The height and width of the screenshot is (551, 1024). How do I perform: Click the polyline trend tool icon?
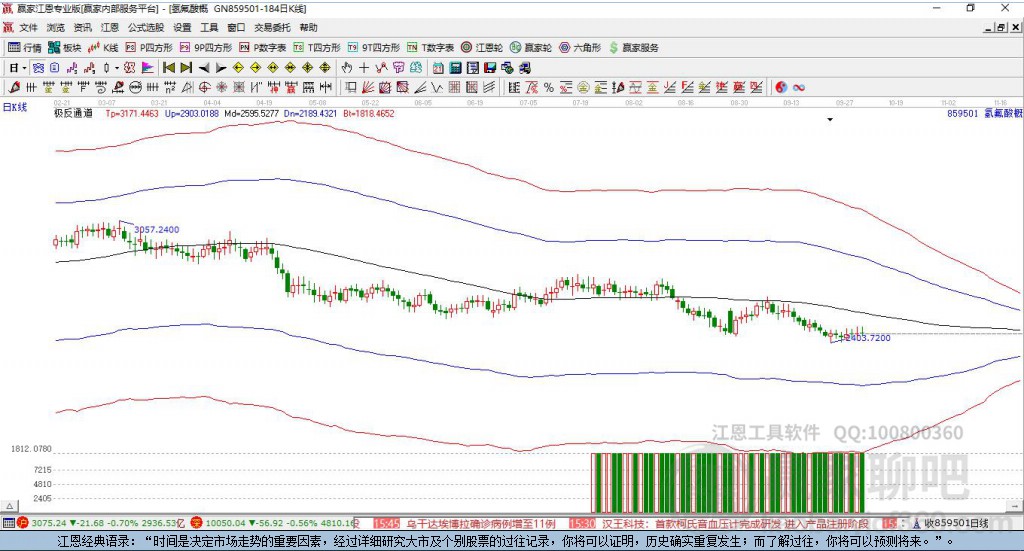point(381,68)
